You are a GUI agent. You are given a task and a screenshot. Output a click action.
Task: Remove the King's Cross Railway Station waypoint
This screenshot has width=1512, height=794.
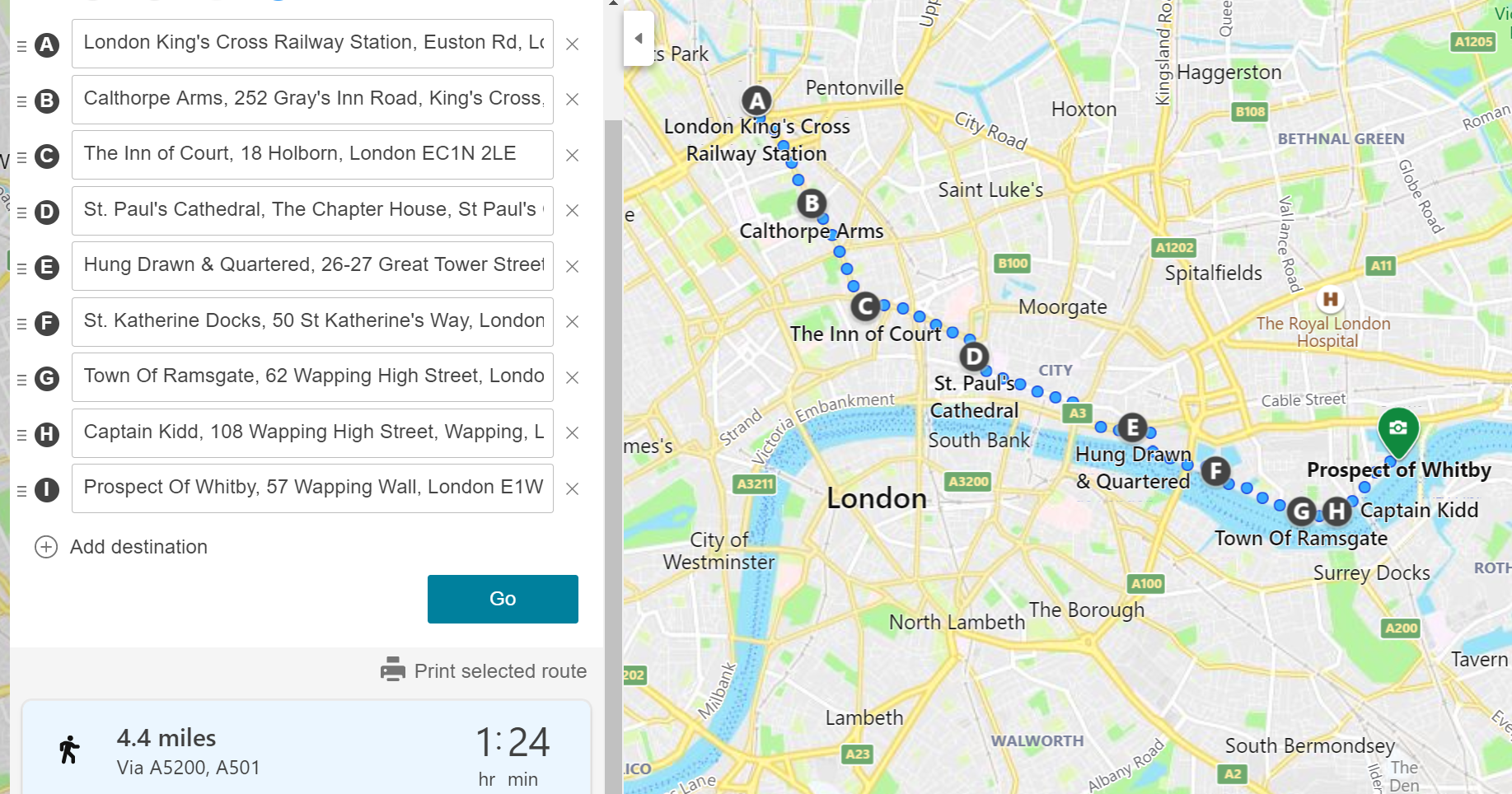572,44
